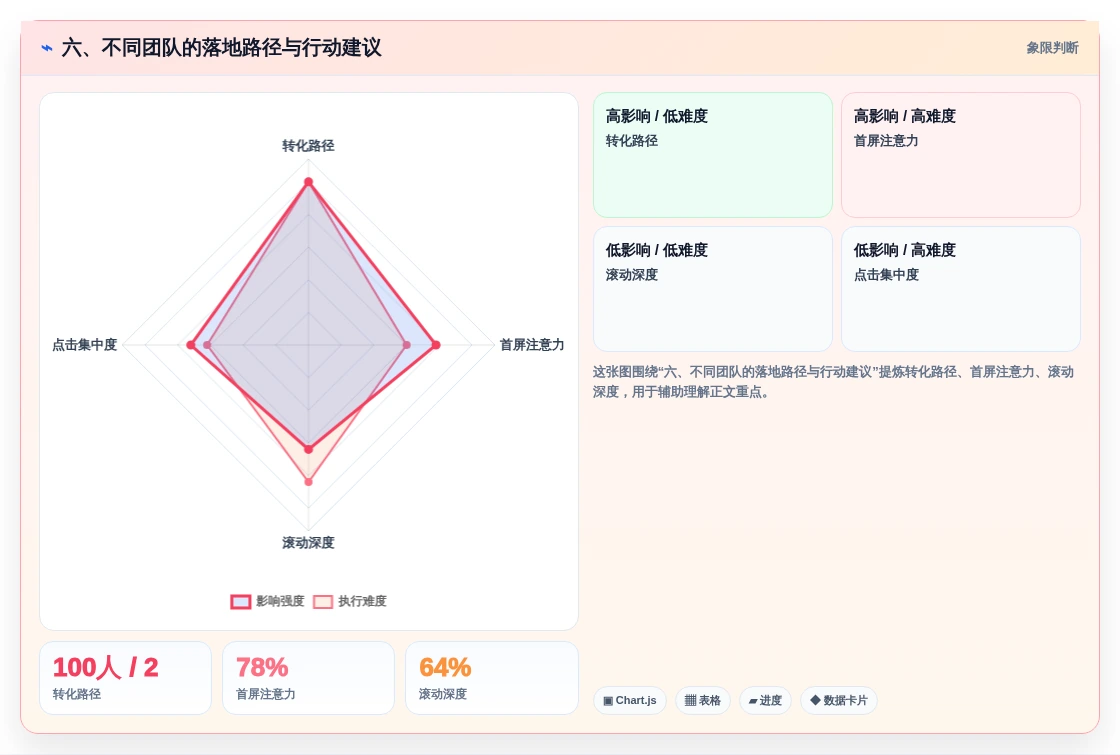Click the 点击集中度 axis label on radar chart
This screenshot has width=1120, height=755.
(84, 345)
